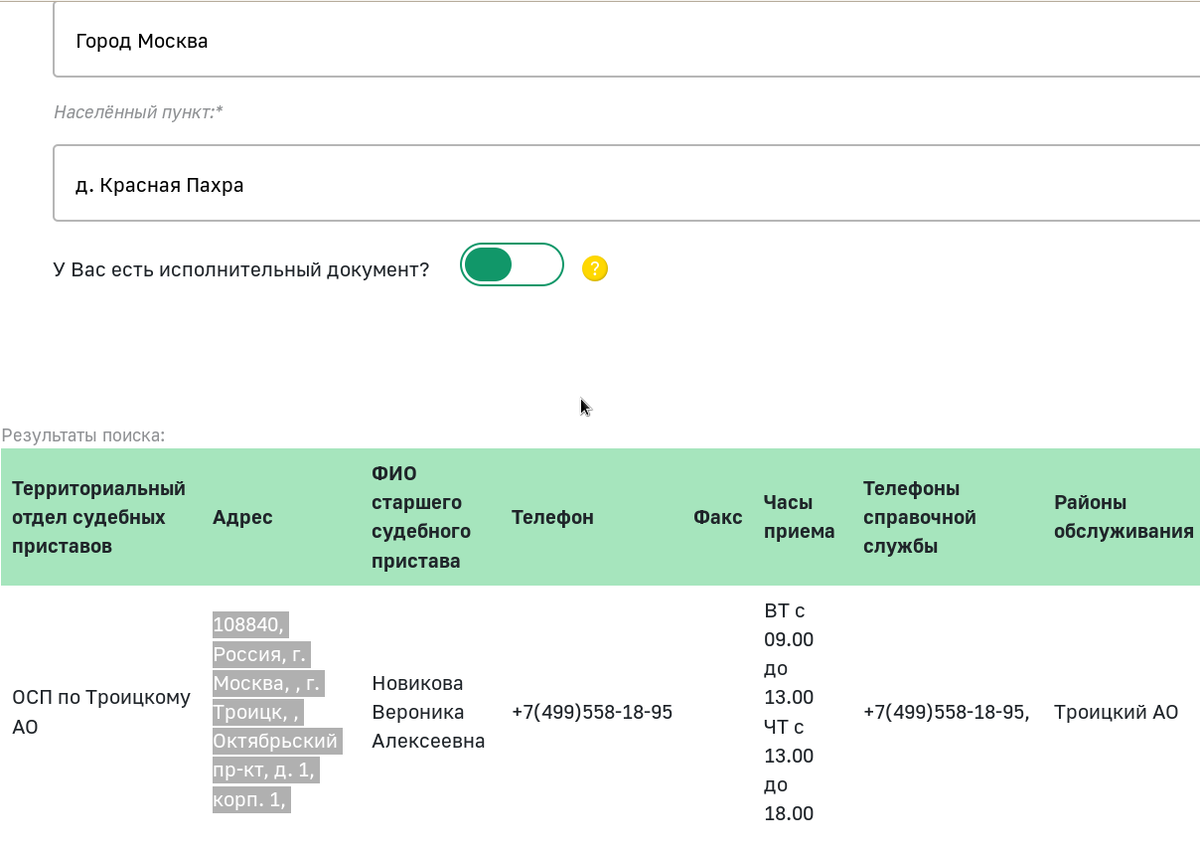
Task: Select the text У Вас есть исполнительный документ?
Action: [241, 269]
